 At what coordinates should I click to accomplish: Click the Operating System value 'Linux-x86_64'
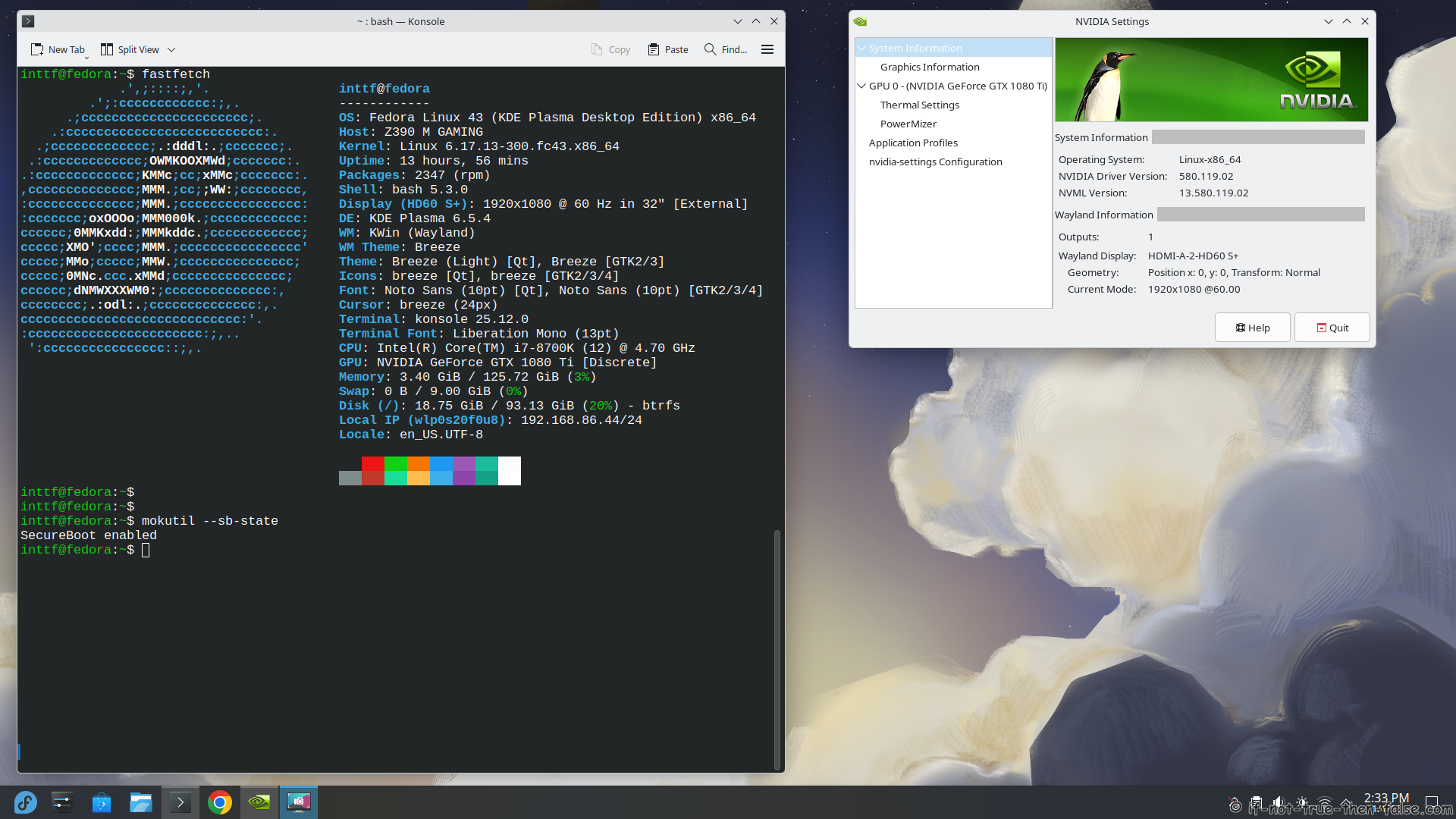(x=1210, y=159)
